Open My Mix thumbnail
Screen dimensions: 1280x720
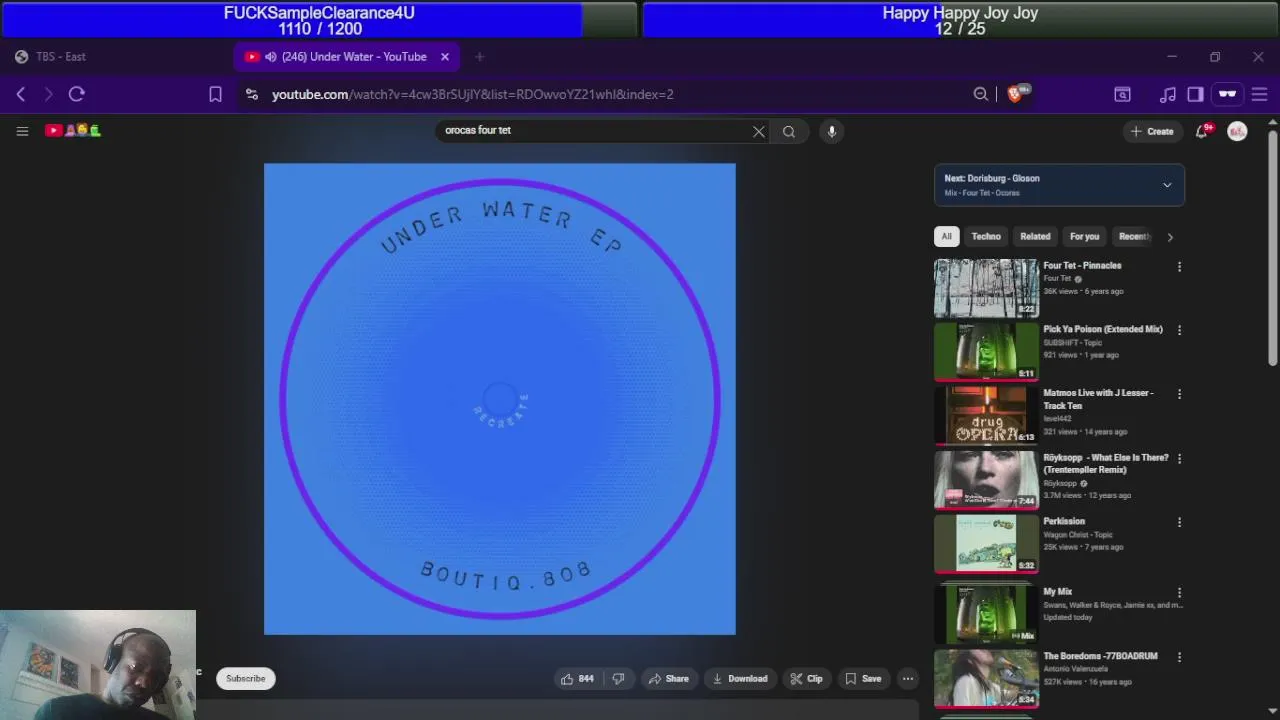point(986,614)
